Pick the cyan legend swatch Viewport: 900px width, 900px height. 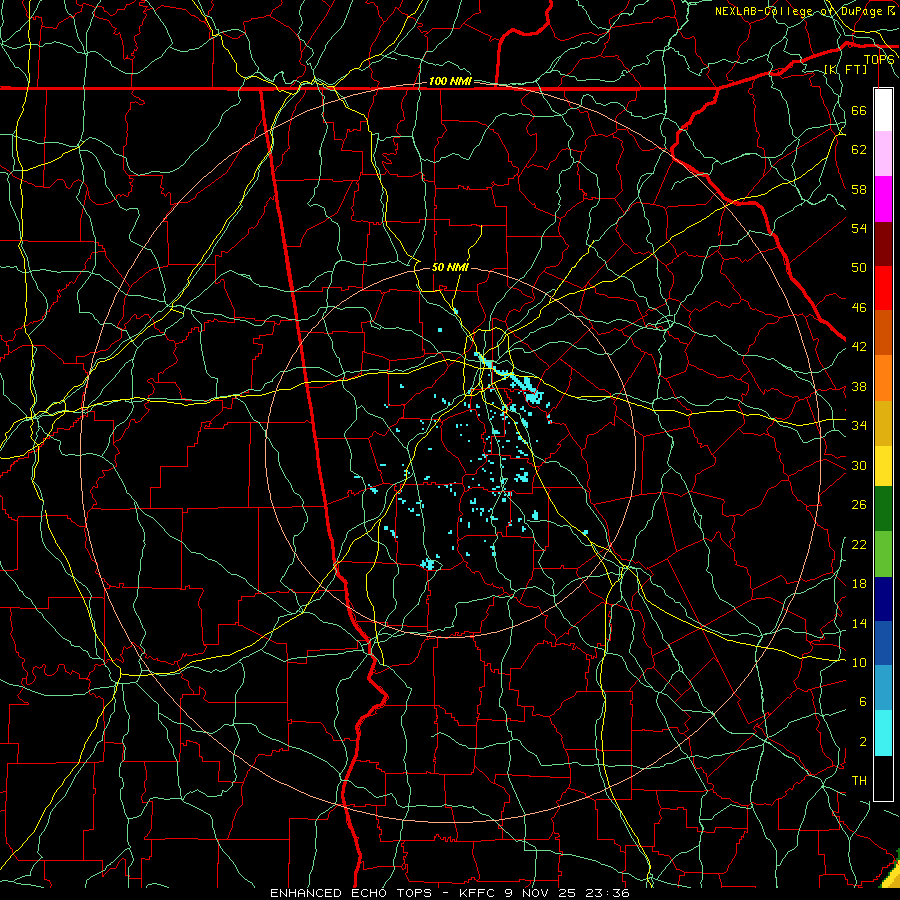[x=883, y=733]
